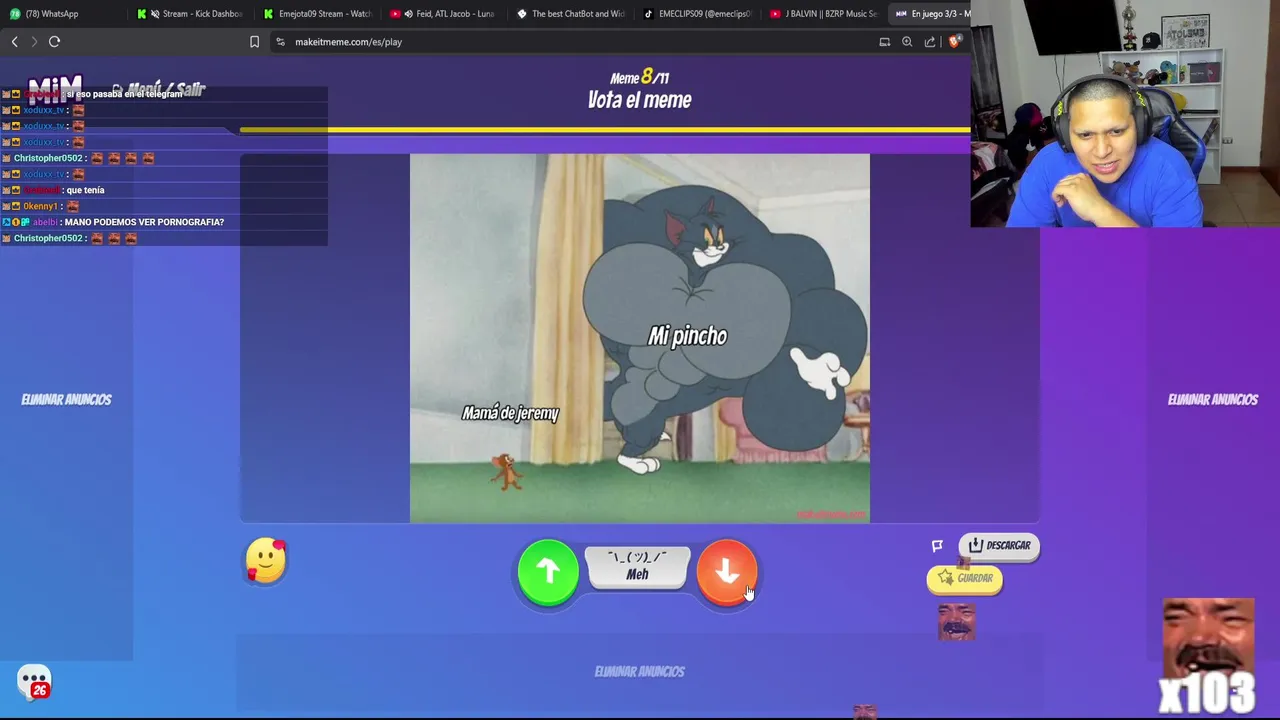Bookmark the page with the bookmark icon

(x=254, y=41)
